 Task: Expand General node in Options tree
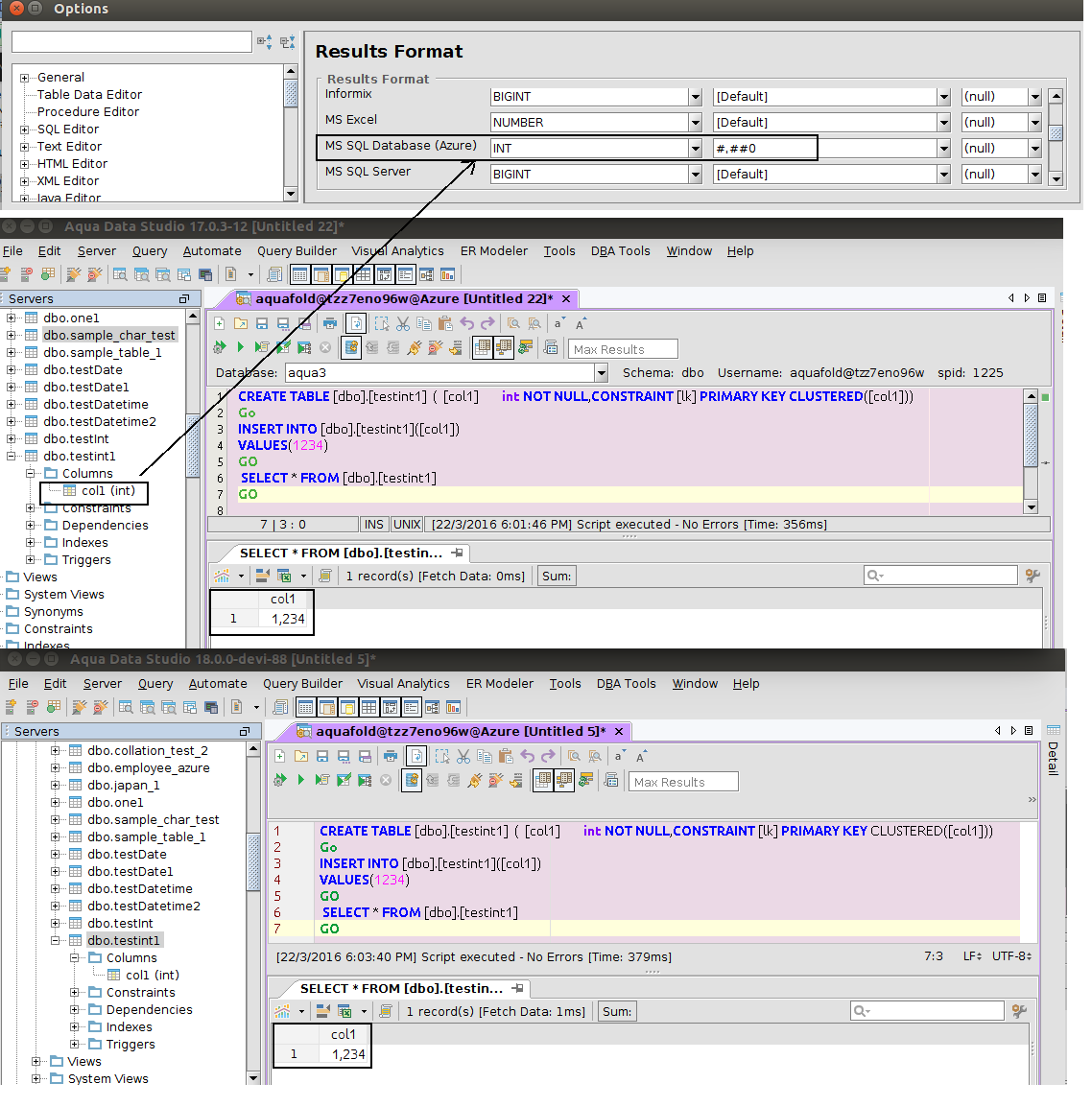click(x=25, y=78)
